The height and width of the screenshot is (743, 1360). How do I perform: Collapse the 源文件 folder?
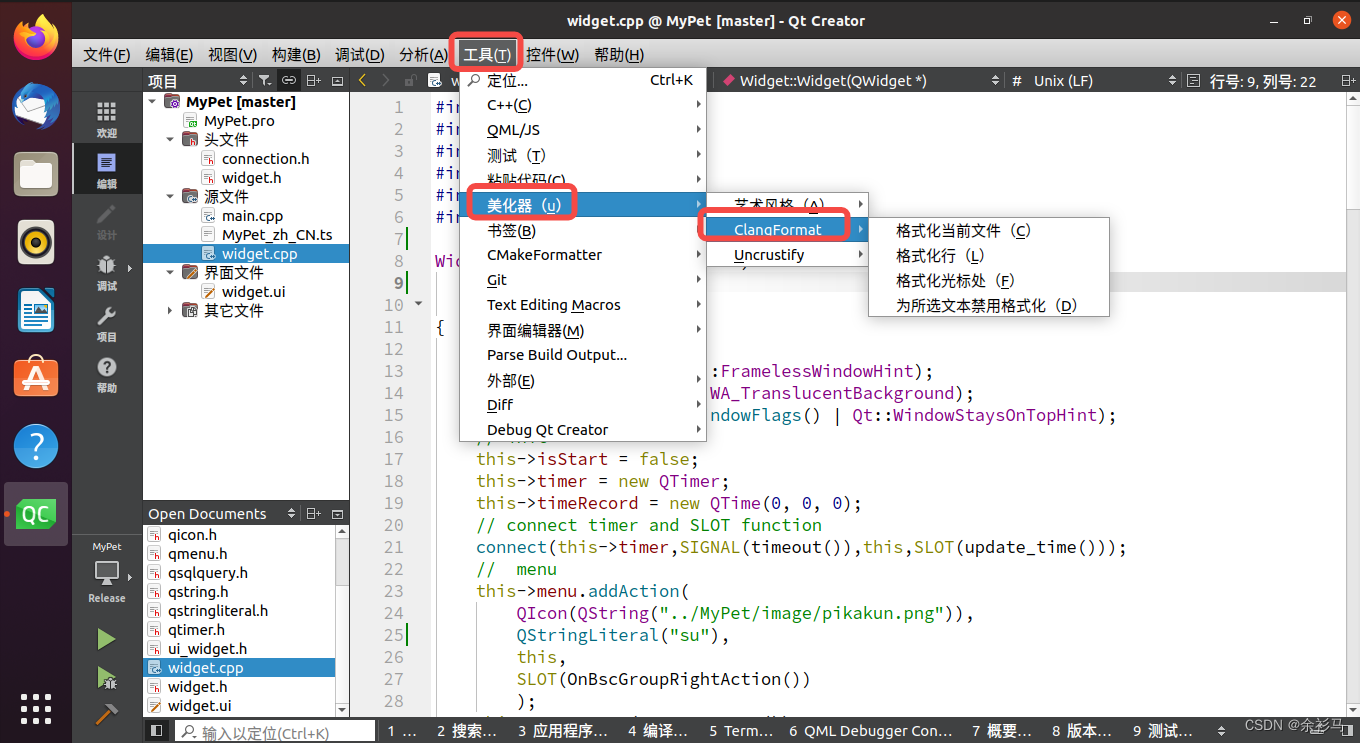click(170, 197)
